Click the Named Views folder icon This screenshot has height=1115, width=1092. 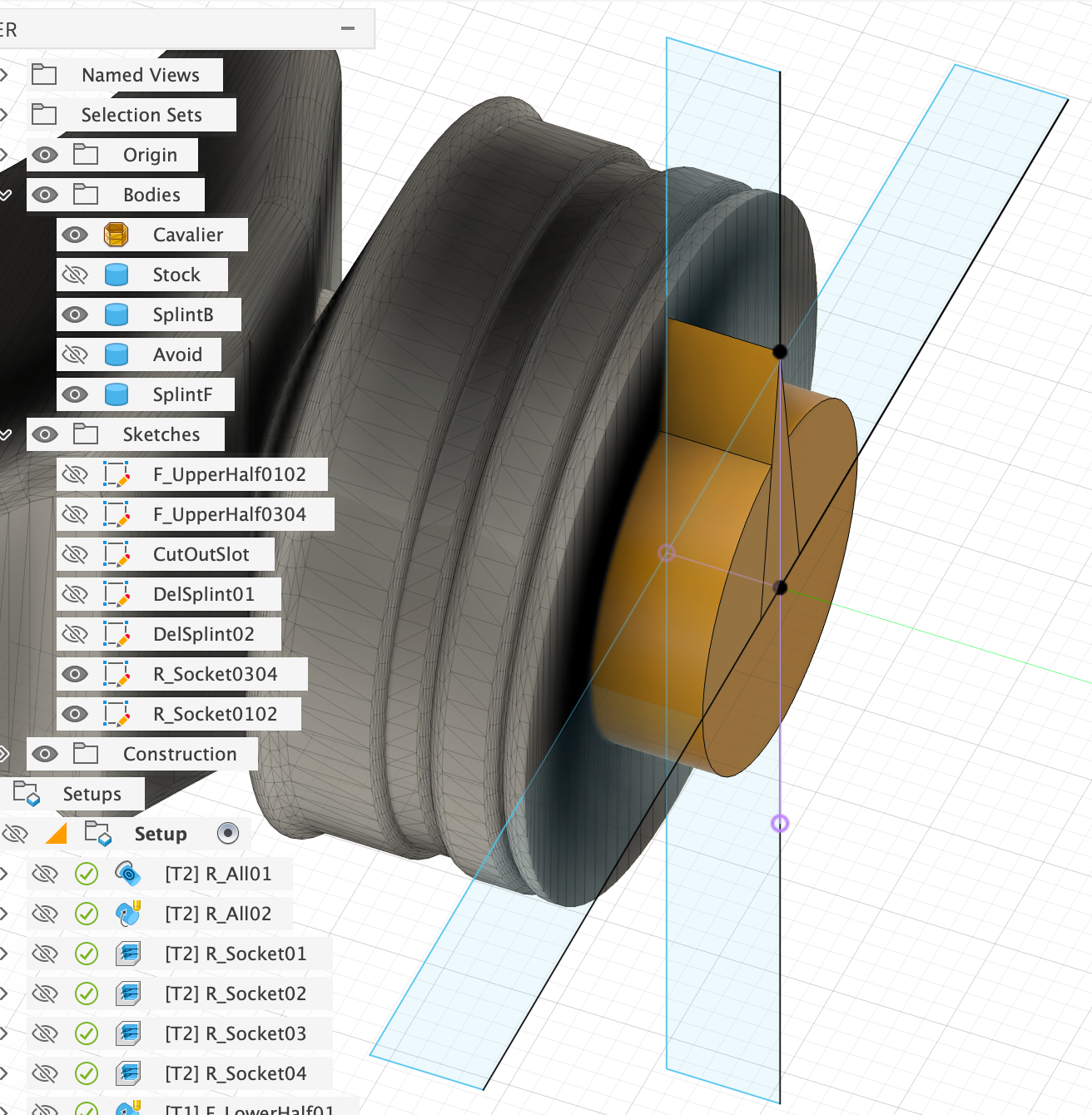(x=44, y=75)
